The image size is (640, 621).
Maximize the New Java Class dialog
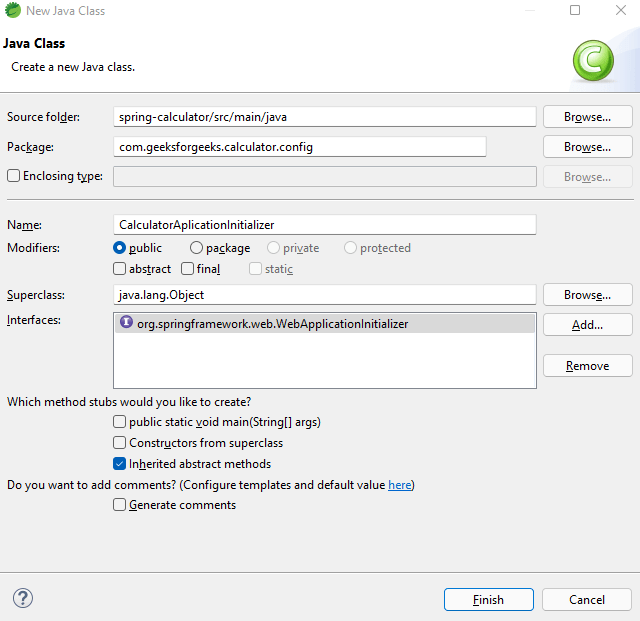tap(575, 11)
